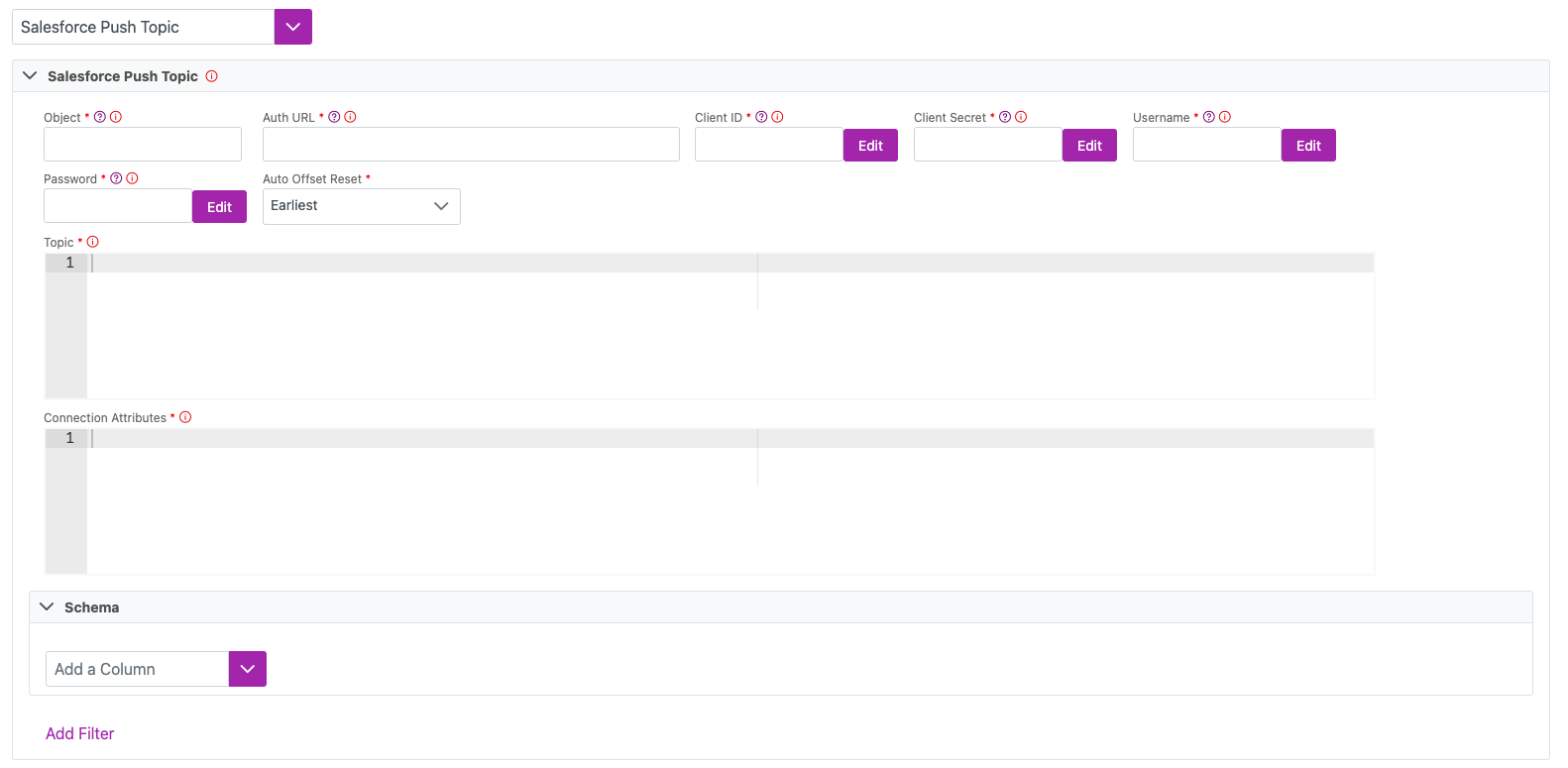
Task: Click the info icon next to Connection Attributes
Action: coord(185,417)
